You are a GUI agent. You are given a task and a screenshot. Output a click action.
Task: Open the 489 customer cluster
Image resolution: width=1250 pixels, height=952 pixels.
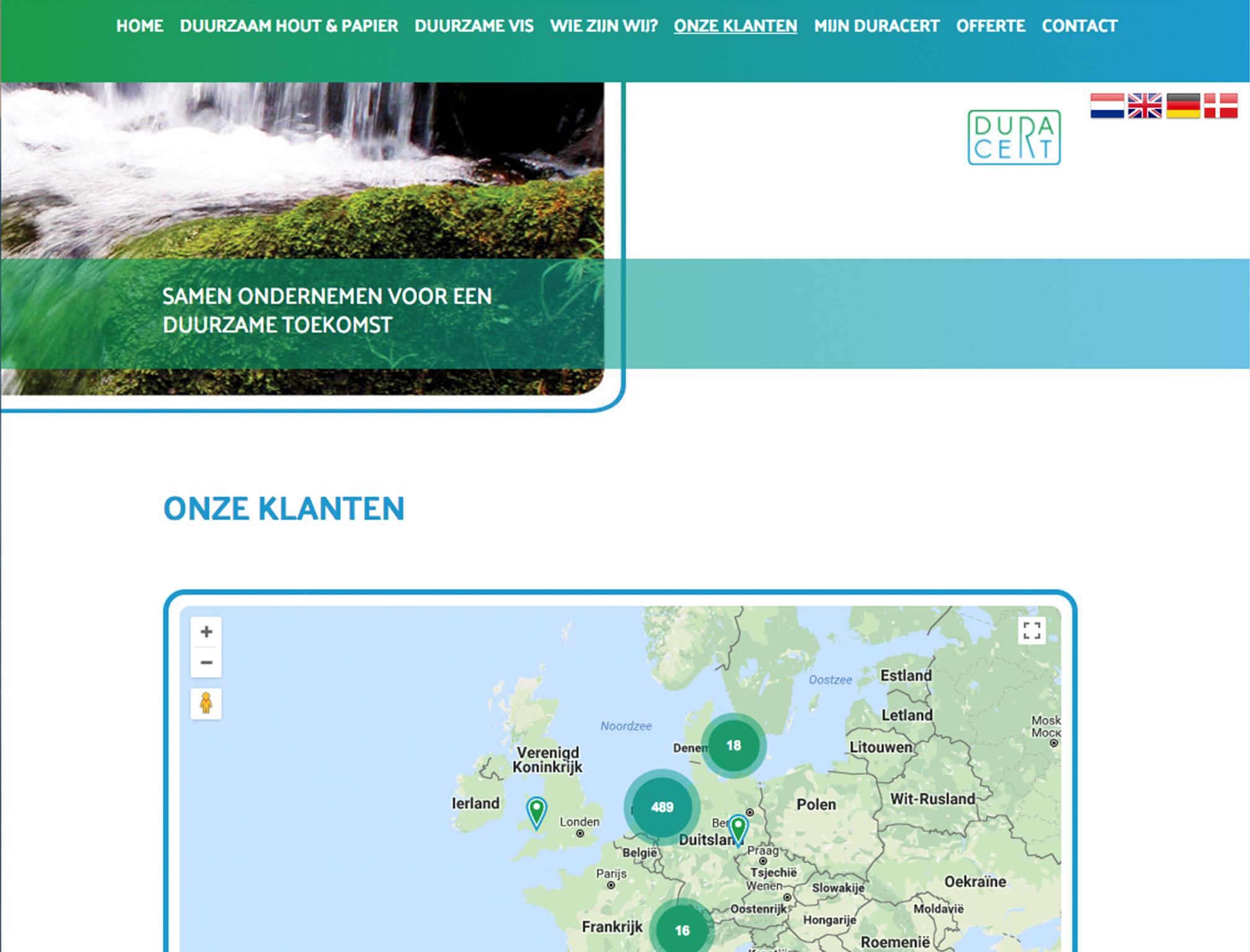pyautogui.click(x=662, y=807)
